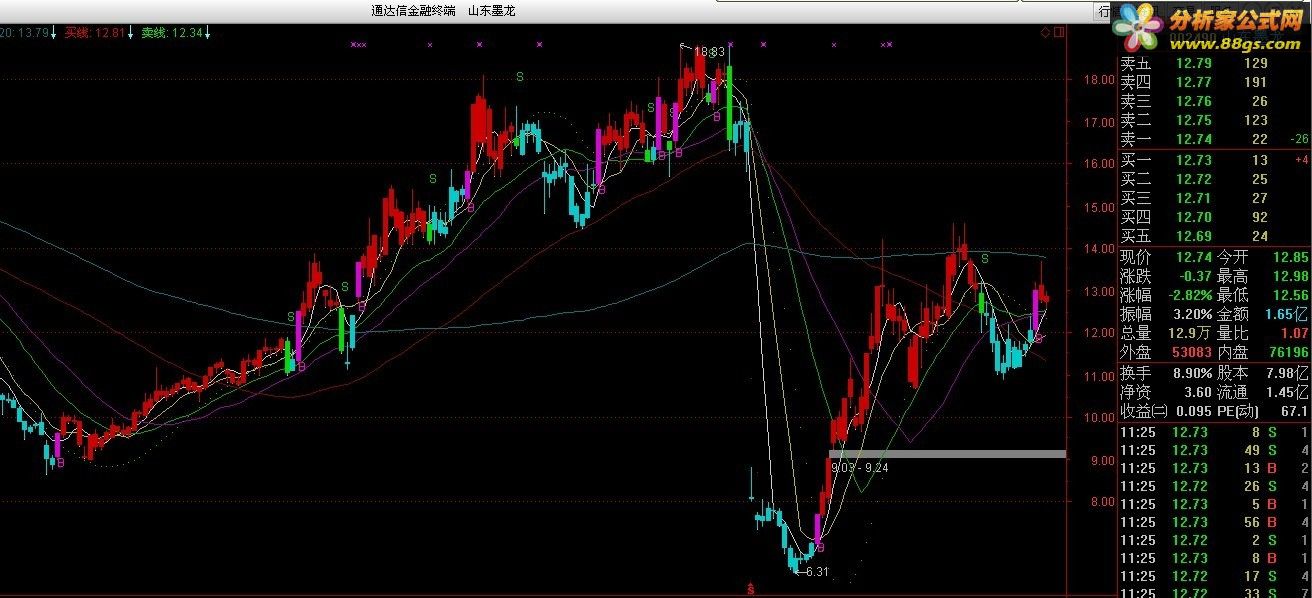Click the 现价 12.74 value
This screenshot has height=598, width=1312.
pyautogui.click(x=1194, y=257)
